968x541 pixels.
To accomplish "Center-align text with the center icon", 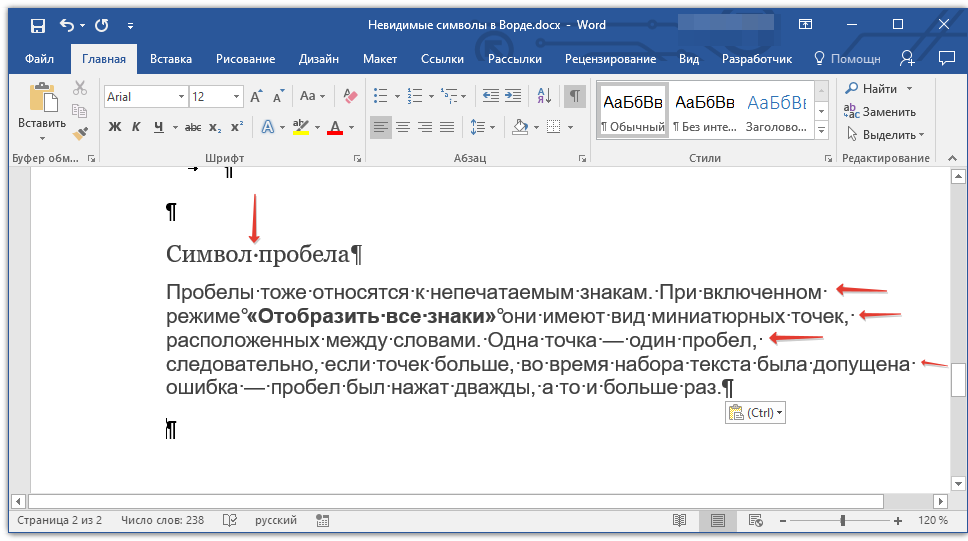I will click(x=403, y=127).
